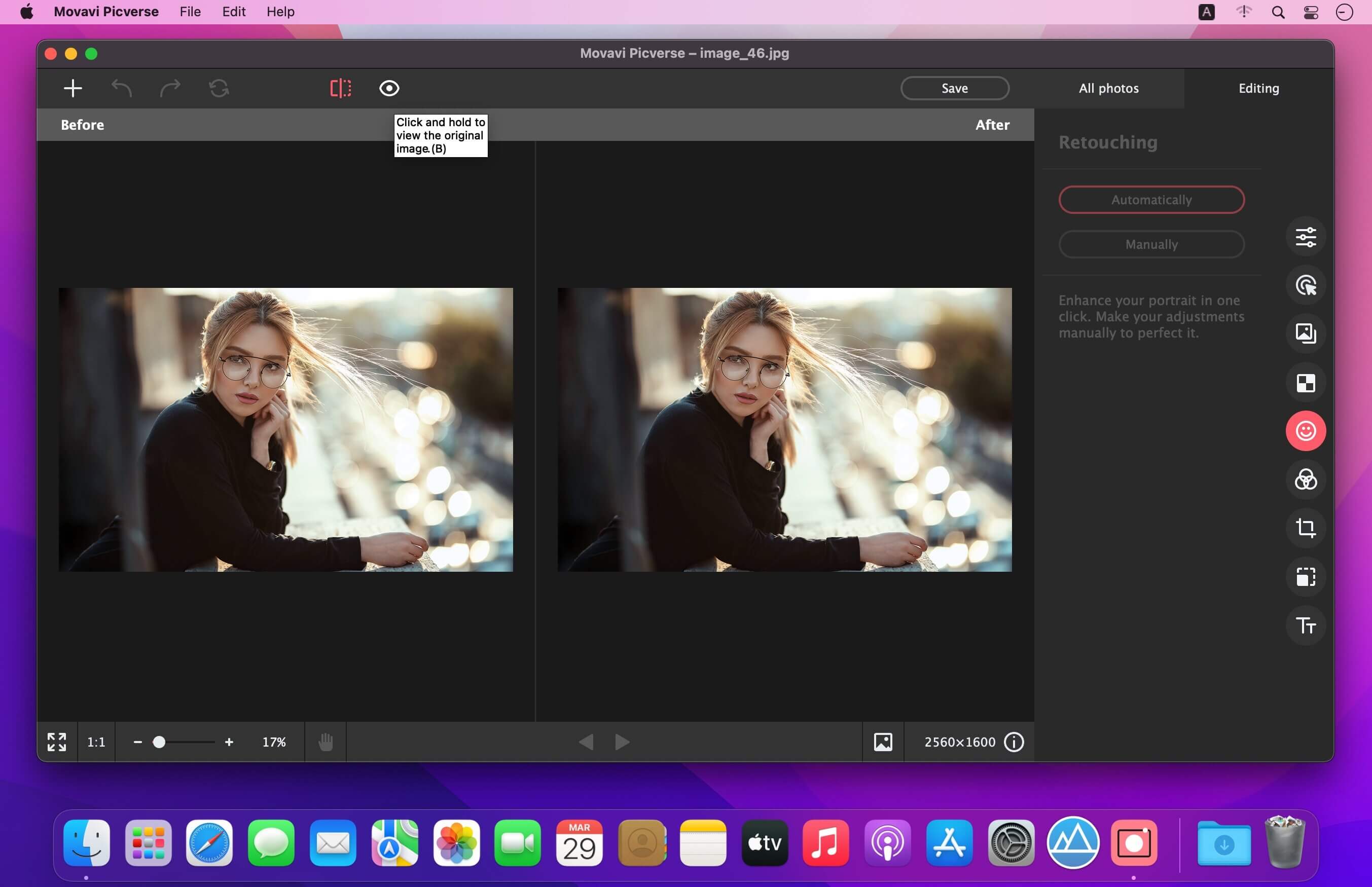Reset all changes with the refresh icon

(x=219, y=88)
